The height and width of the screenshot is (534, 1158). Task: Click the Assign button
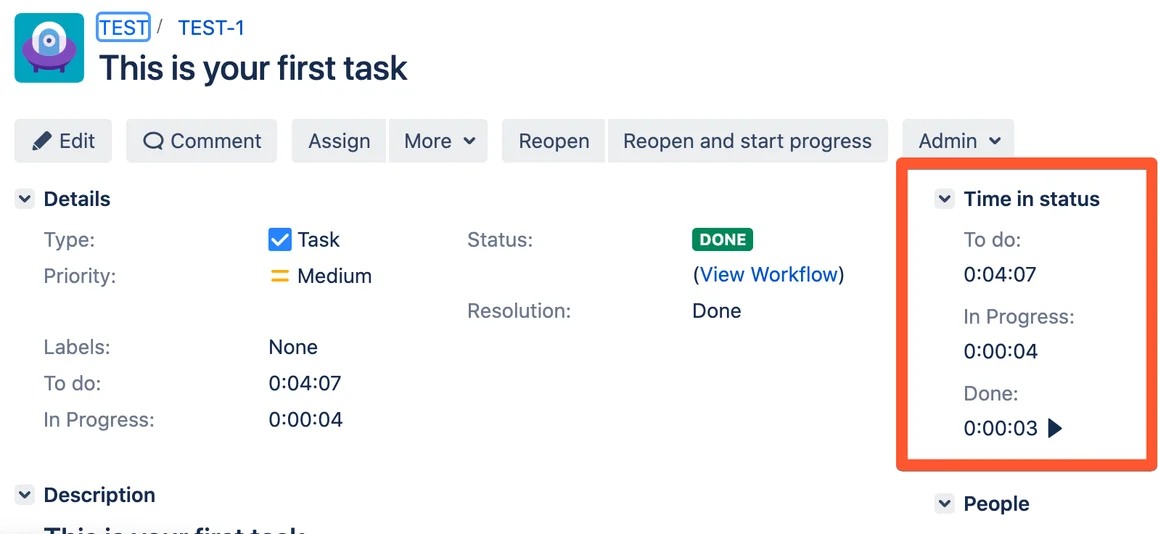(x=339, y=141)
